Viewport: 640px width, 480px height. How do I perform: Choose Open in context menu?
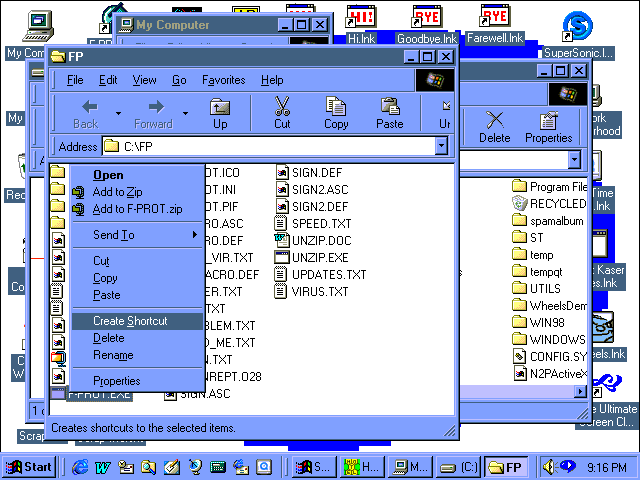137,175
